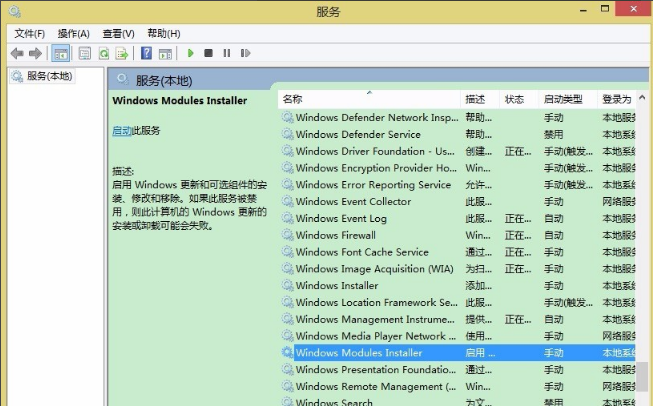Open Help via the blue question mark icon
The image size is (653, 406).
pos(146,53)
